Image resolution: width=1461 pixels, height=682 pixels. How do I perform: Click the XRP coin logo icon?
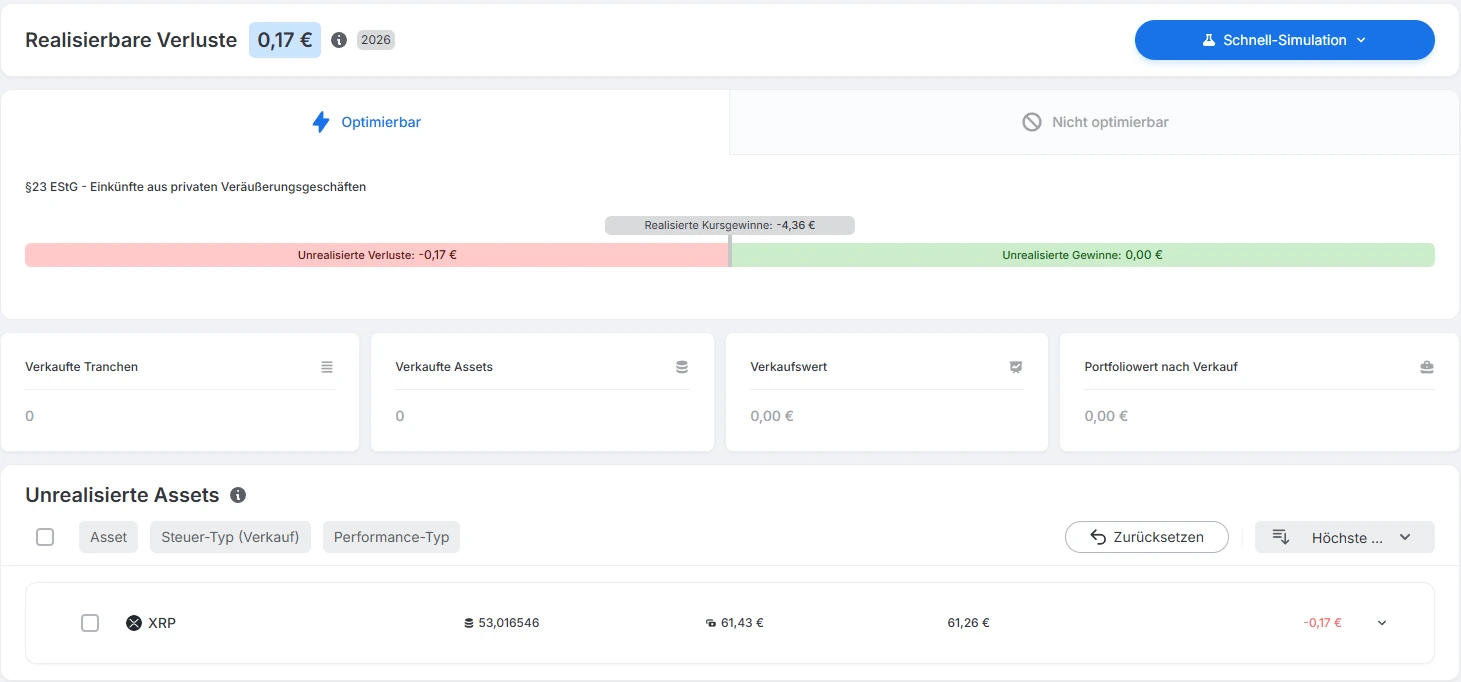[134, 623]
